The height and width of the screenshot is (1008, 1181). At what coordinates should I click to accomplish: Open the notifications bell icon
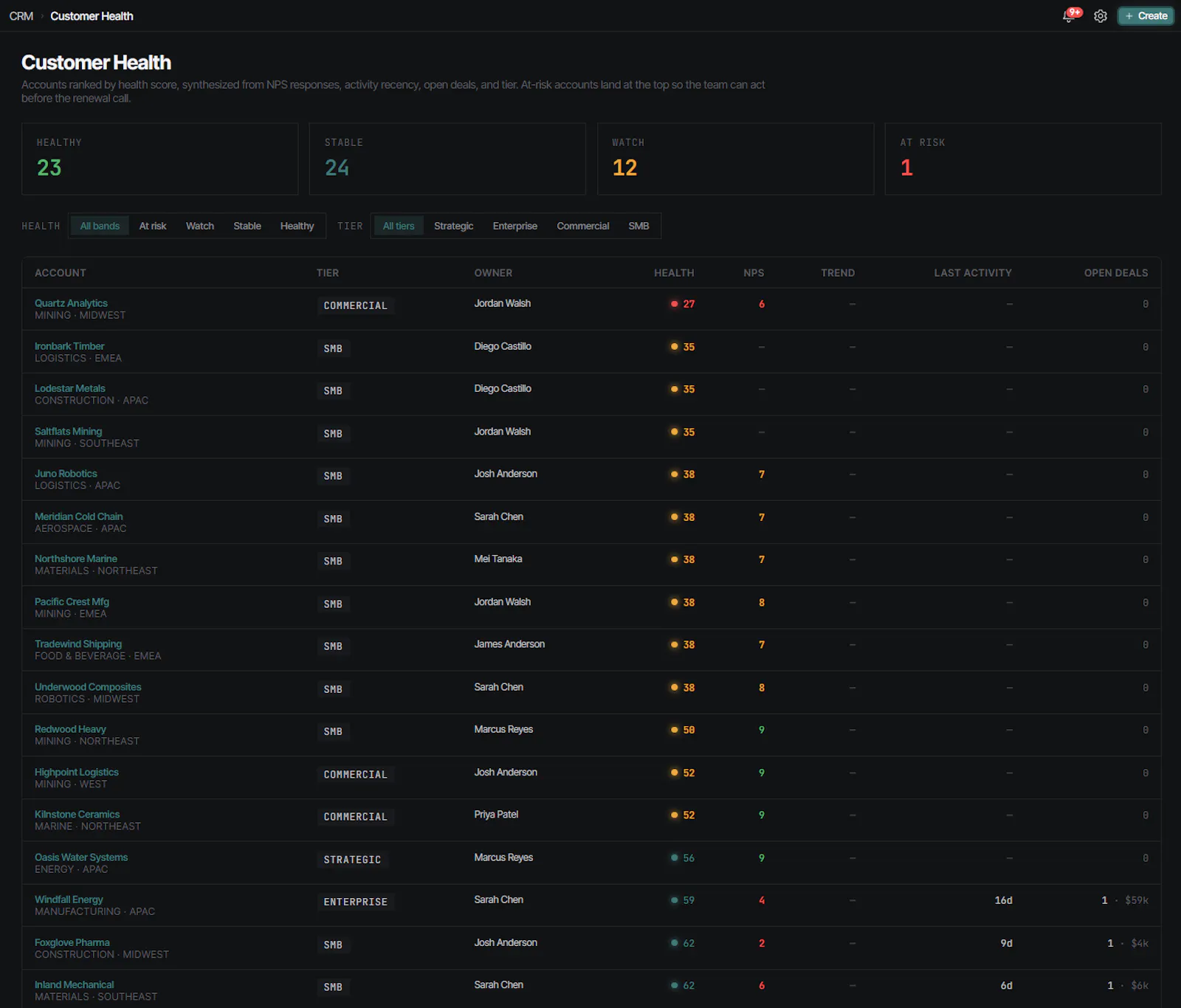1069,16
